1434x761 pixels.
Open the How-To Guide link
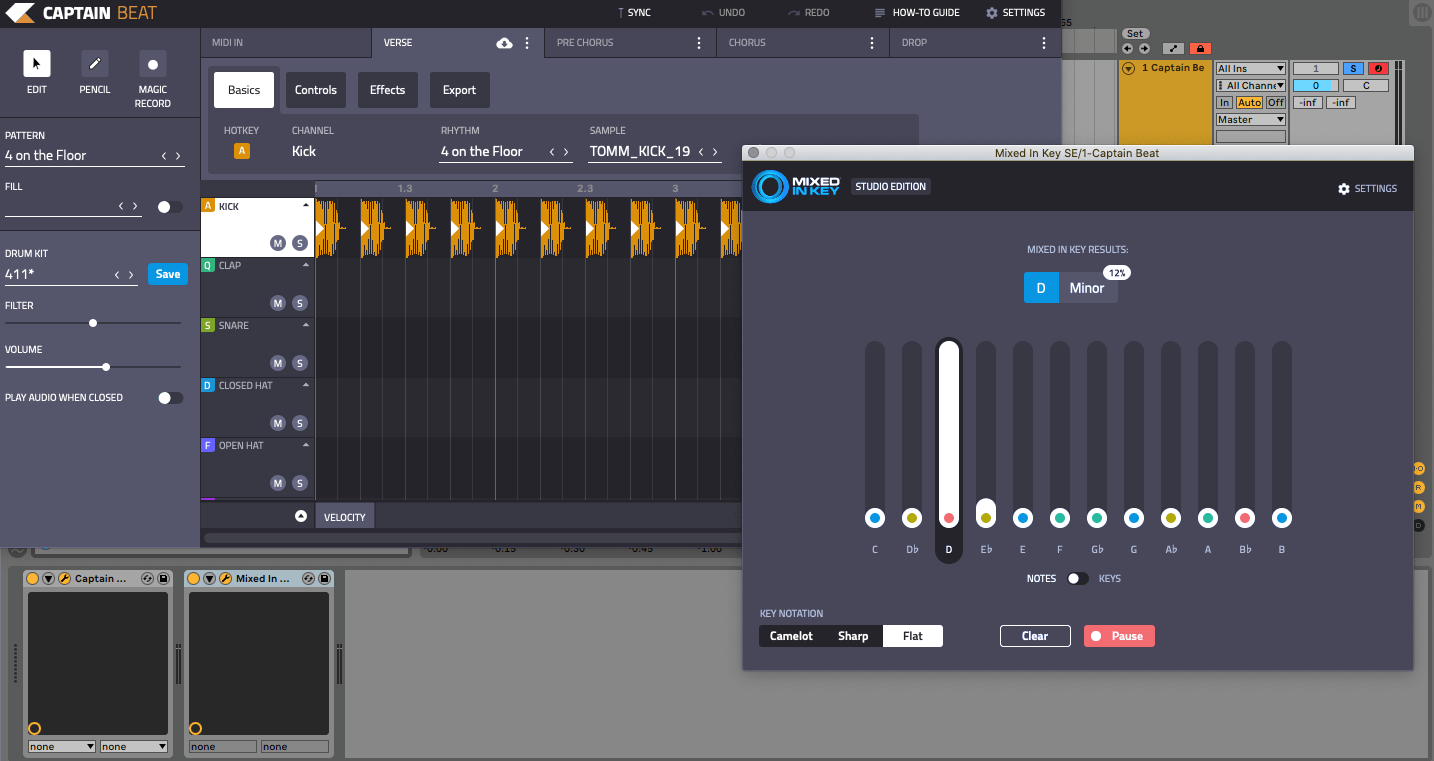pos(917,13)
